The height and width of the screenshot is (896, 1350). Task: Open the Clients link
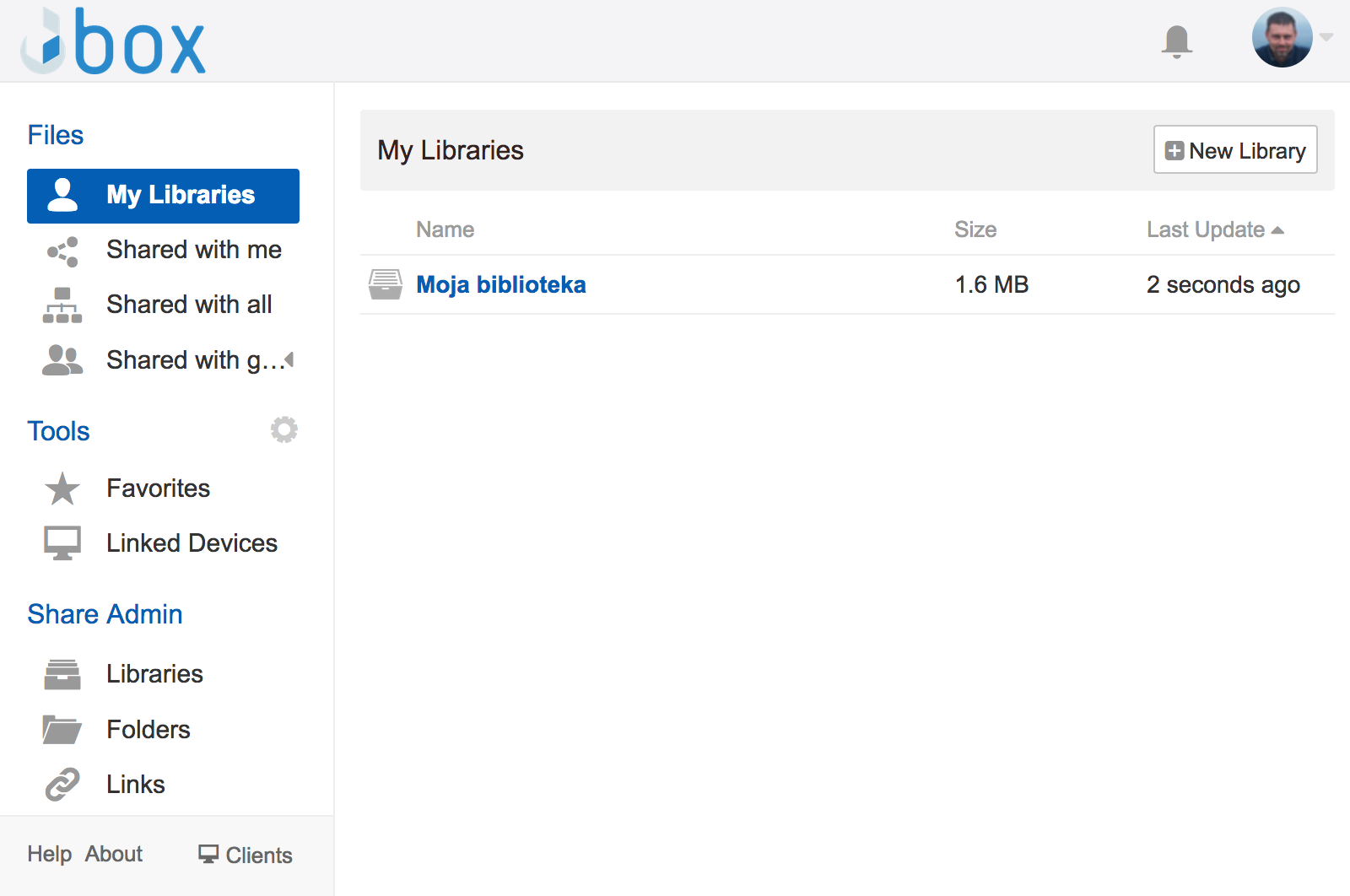tap(259, 856)
